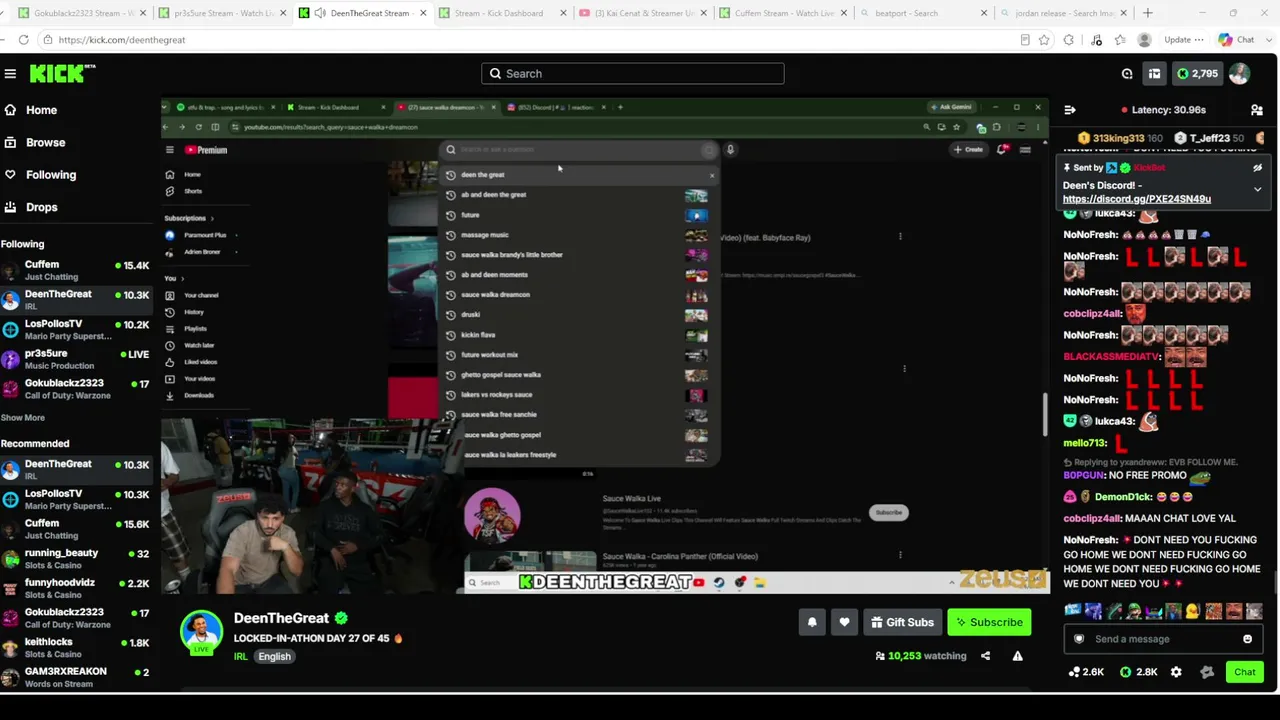Screen dimensions: 1280x720
Task: Open keithlocks recommended channel
Action: 75,647
